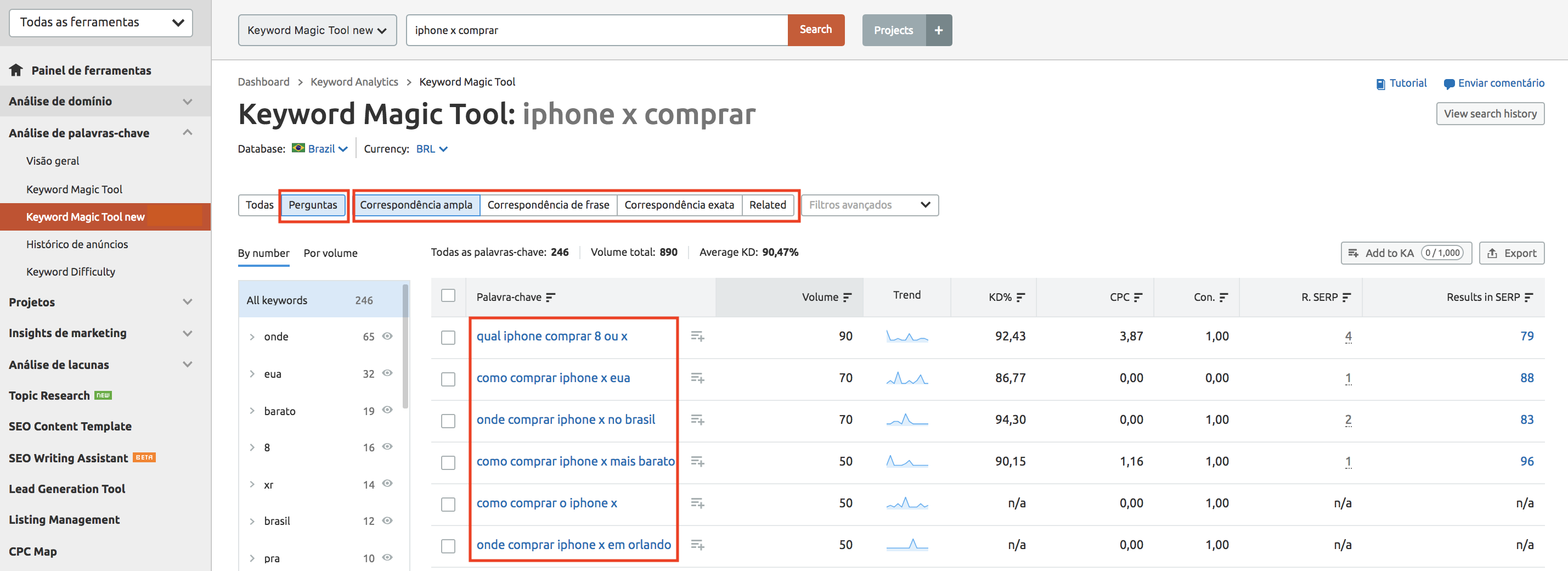The width and height of the screenshot is (1568, 571).
Task: Toggle eye icon for 'brasil' group
Action: click(x=387, y=520)
